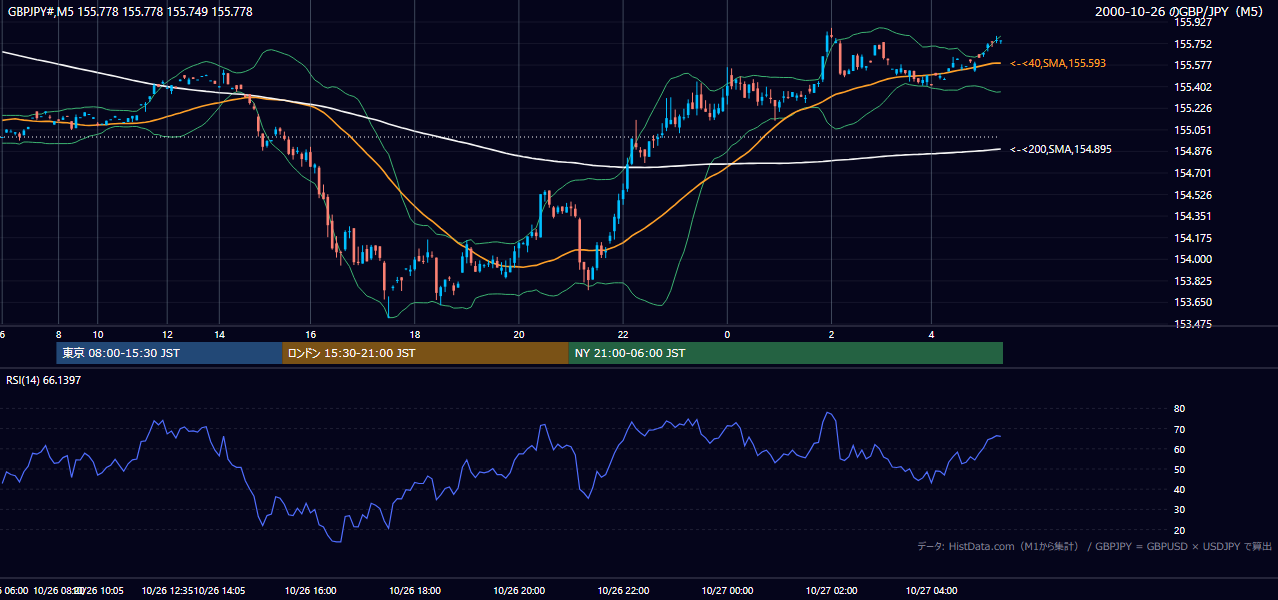Click the 10/27 02:00 bottom time label
The height and width of the screenshot is (600, 1278).
(x=831, y=591)
